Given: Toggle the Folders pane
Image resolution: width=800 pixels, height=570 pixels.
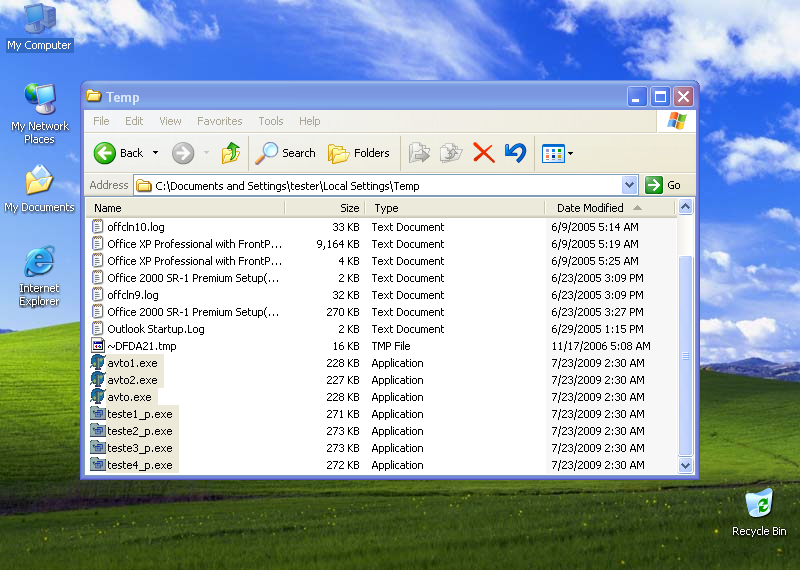Looking at the screenshot, I should coord(358,153).
